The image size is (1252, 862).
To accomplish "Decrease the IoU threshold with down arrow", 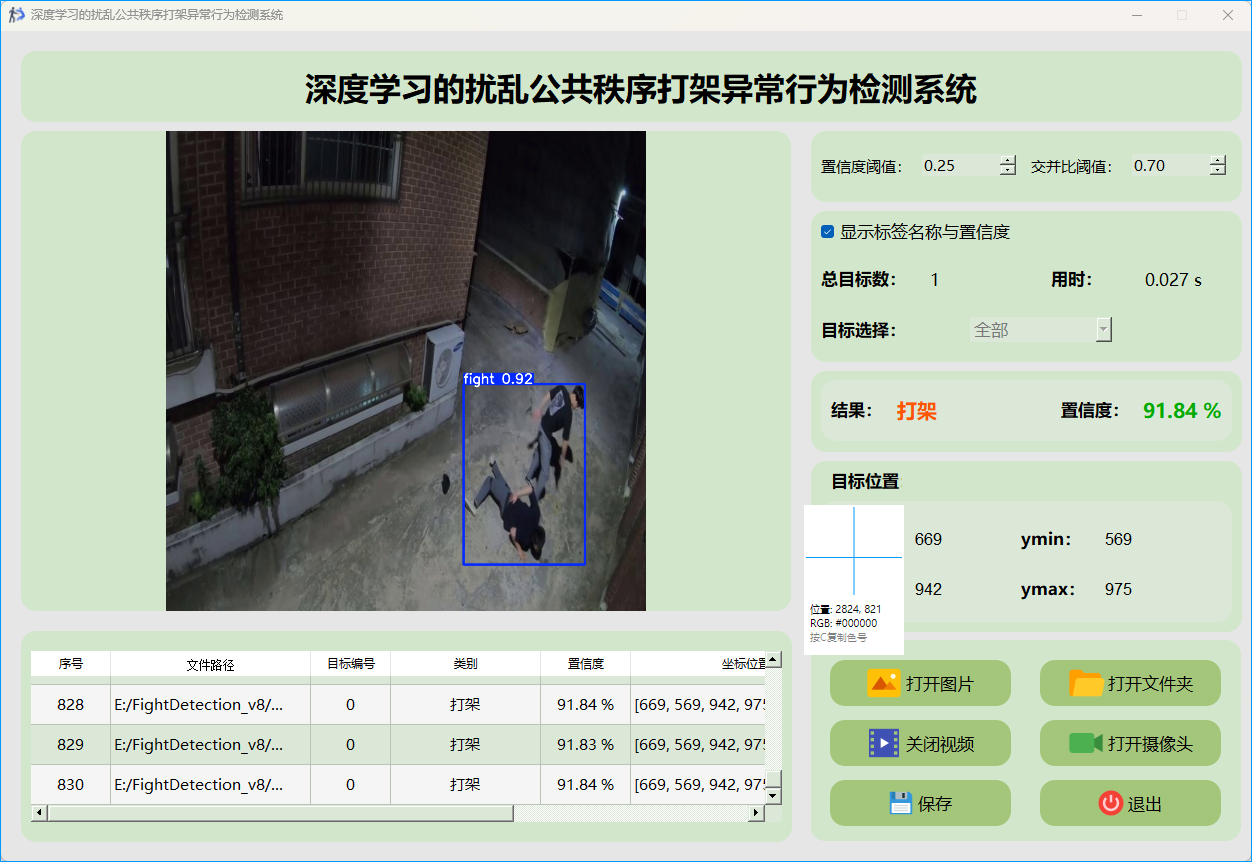I will [1217, 171].
